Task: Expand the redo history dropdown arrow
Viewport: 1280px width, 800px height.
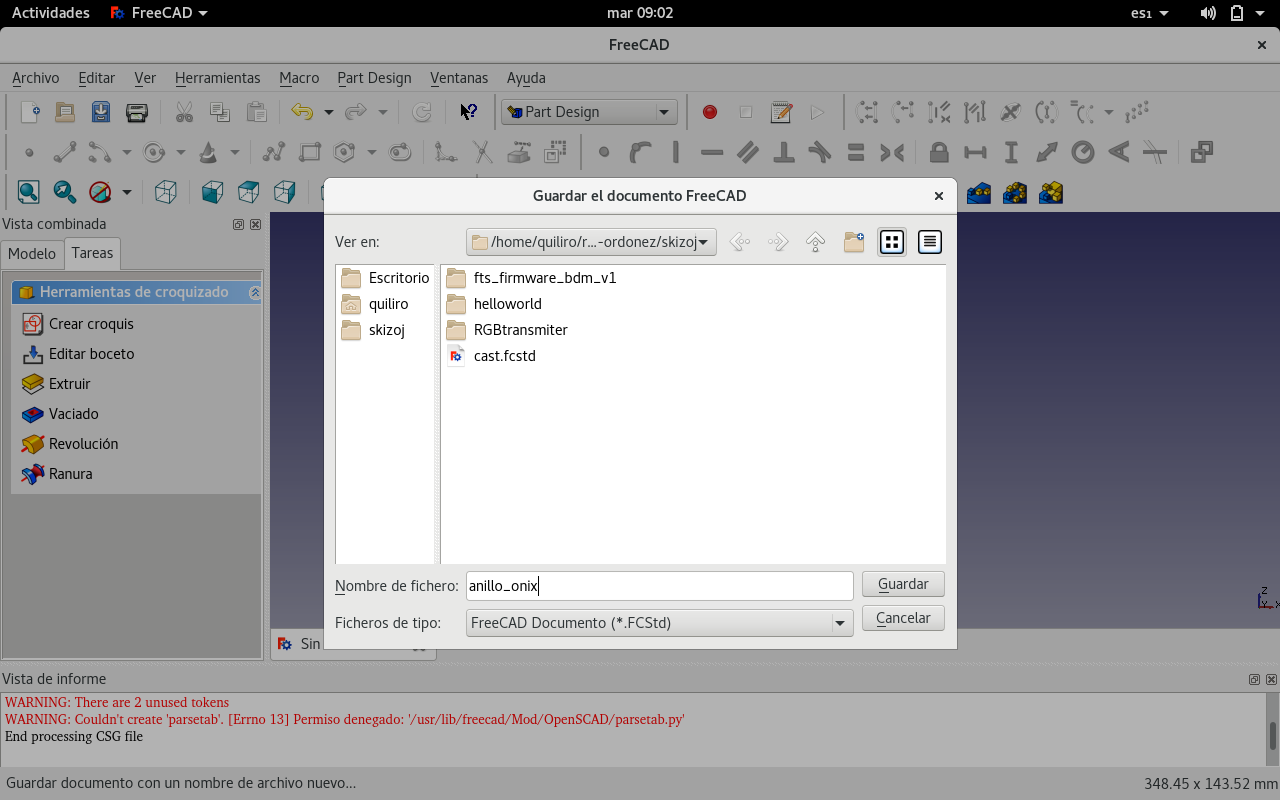Action: tap(382, 112)
